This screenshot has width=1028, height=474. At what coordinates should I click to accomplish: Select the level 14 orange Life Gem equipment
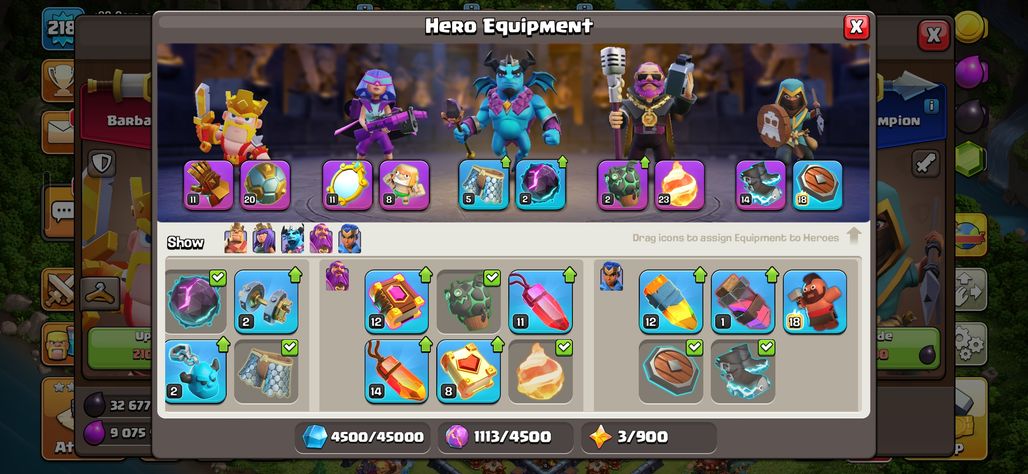click(x=397, y=371)
